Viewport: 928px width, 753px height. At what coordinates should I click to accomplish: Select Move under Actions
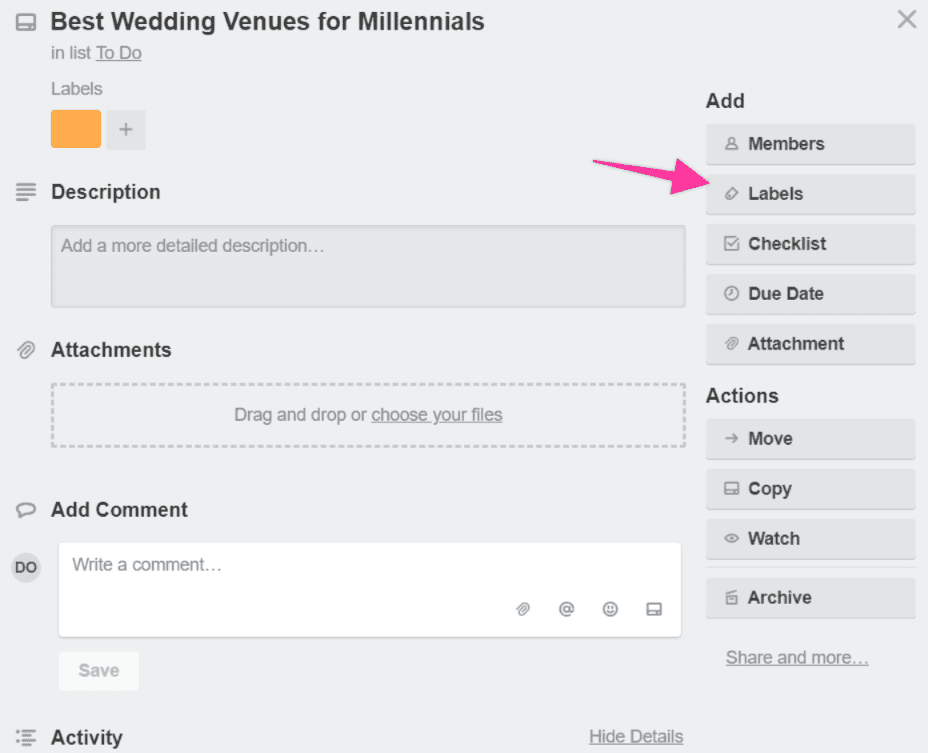810,439
